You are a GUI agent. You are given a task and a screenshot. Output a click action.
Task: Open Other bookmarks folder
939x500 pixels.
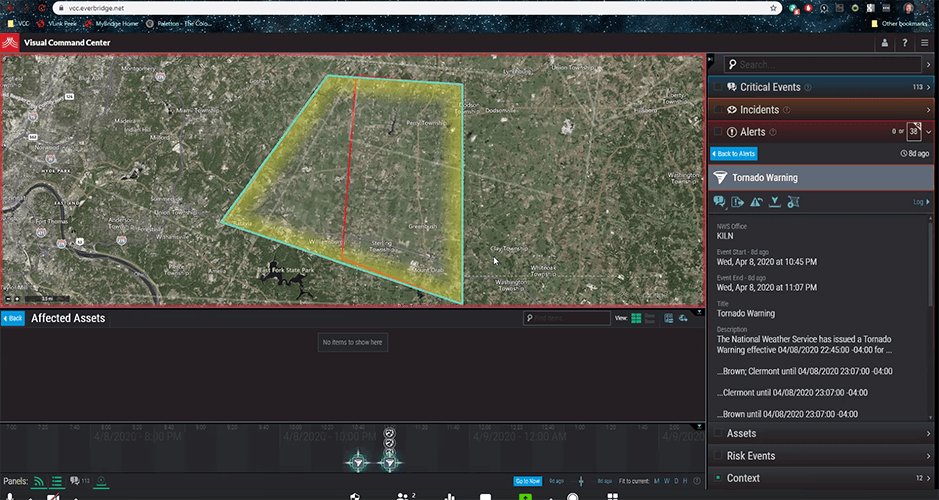coord(900,24)
